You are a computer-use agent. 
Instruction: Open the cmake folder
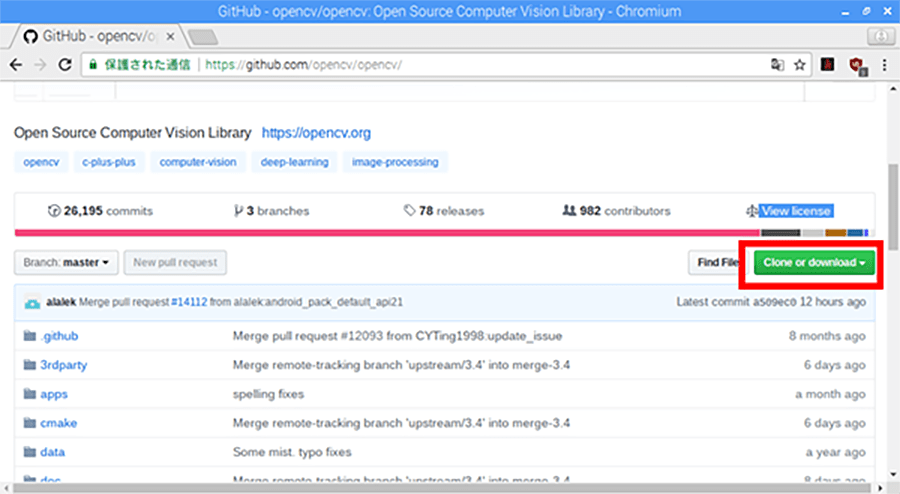[x=59, y=423]
